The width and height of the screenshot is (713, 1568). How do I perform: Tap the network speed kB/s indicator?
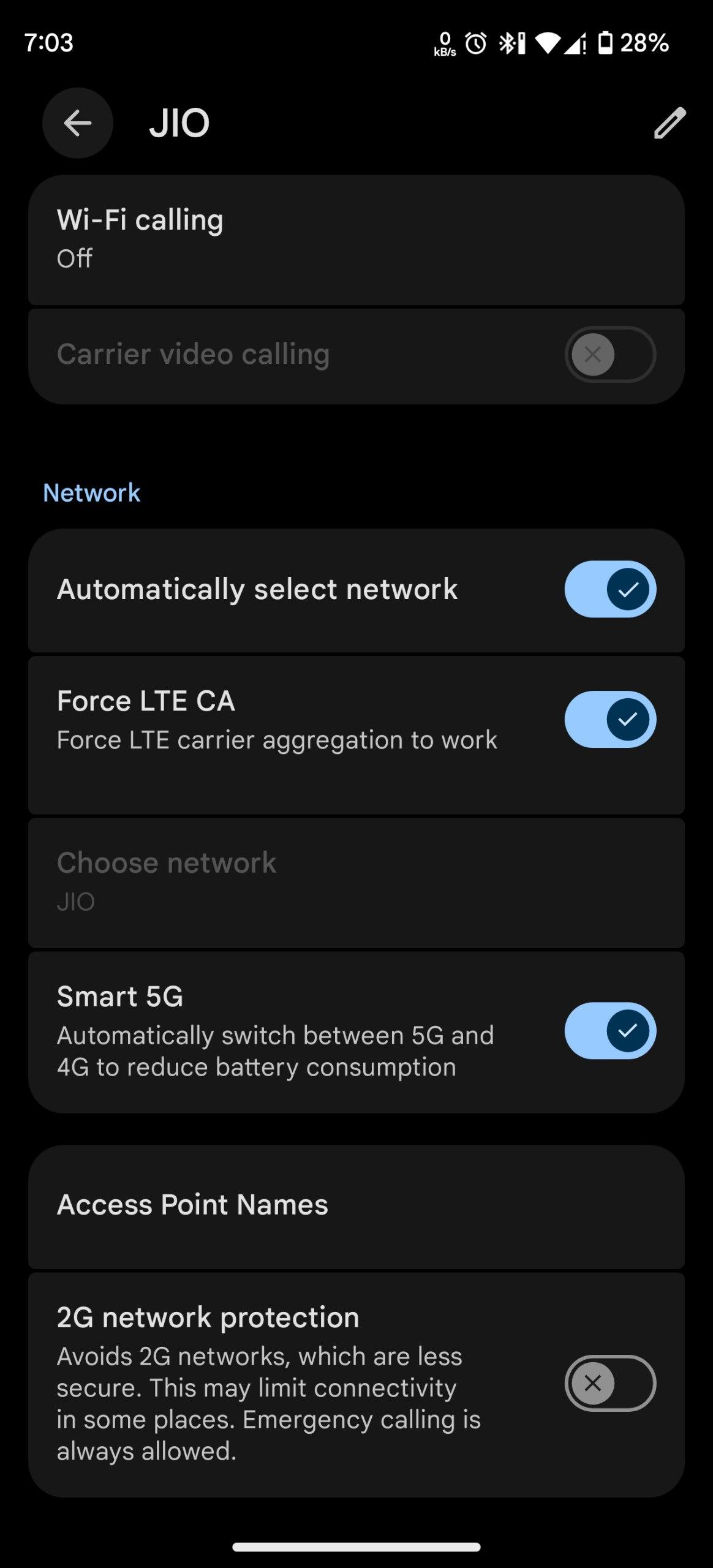click(445, 45)
